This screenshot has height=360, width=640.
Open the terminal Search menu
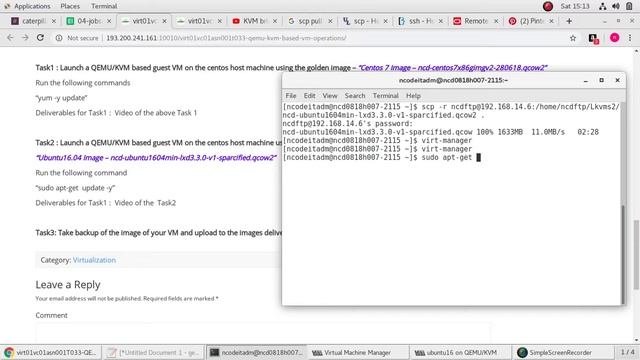tap(355, 96)
